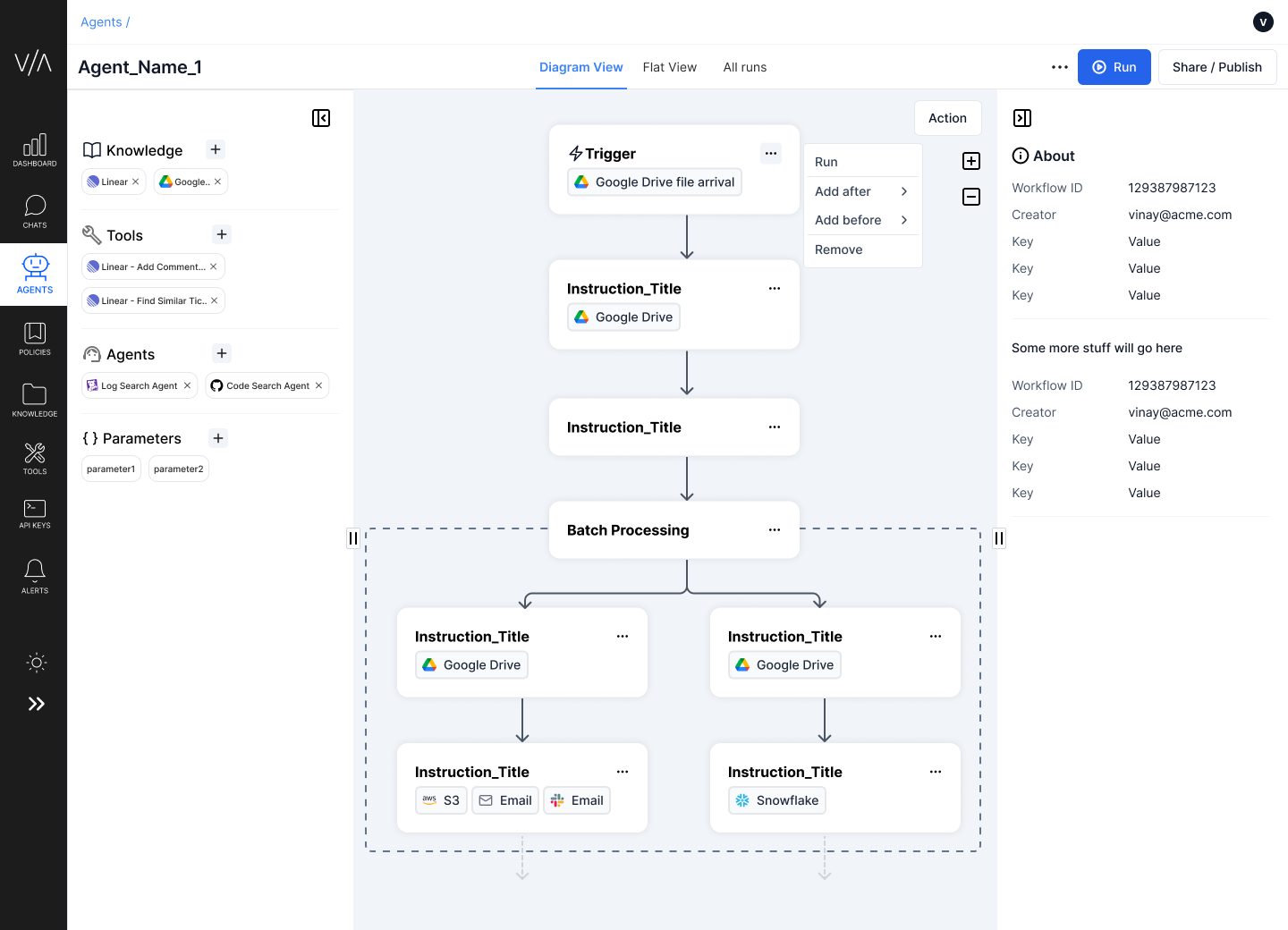Screen dimensions: 1288x930
Task: Zoom in on the diagram with plus control
Action: coord(971,161)
